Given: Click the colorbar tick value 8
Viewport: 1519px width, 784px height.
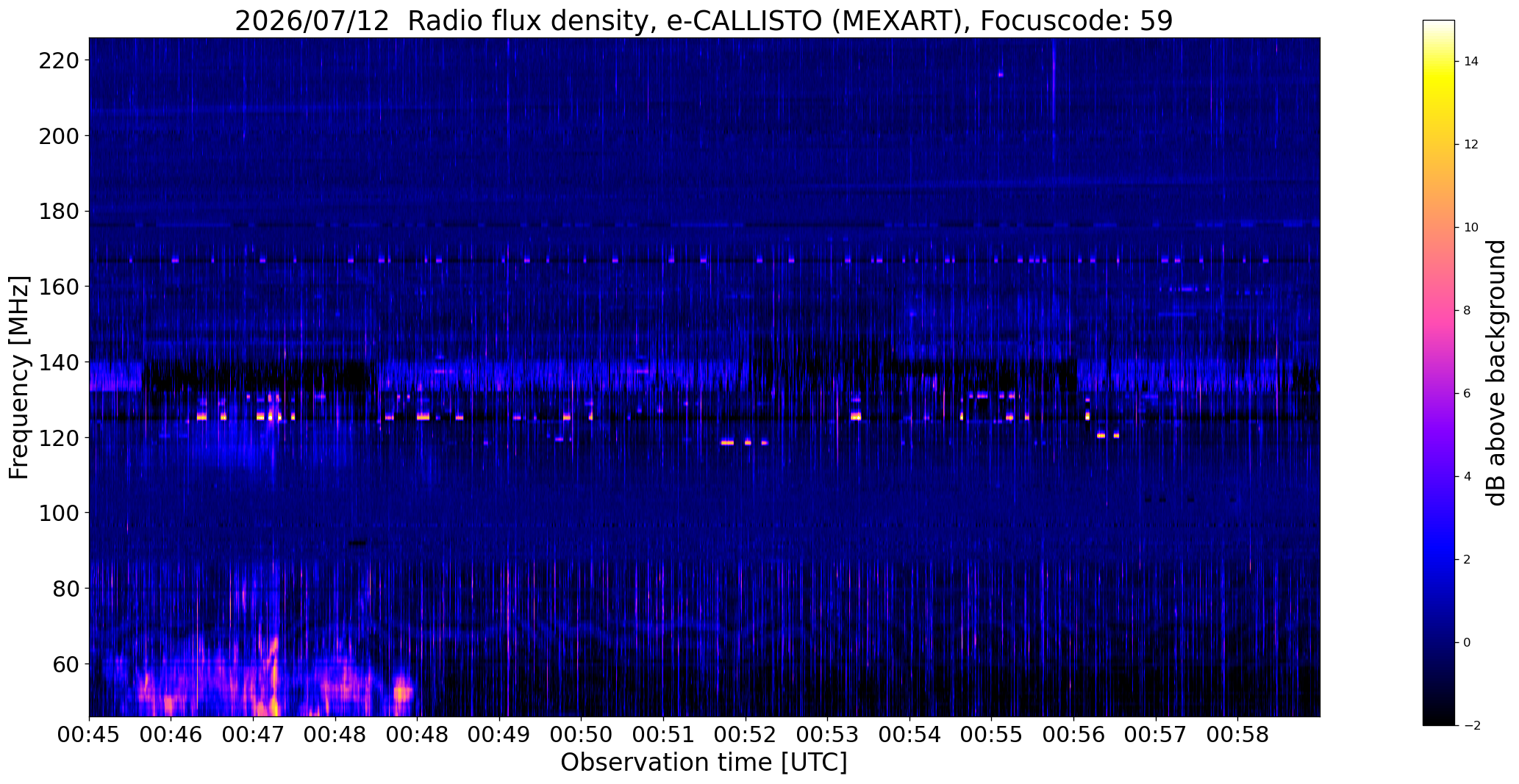Looking at the screenshot, I should [1468, 311].
